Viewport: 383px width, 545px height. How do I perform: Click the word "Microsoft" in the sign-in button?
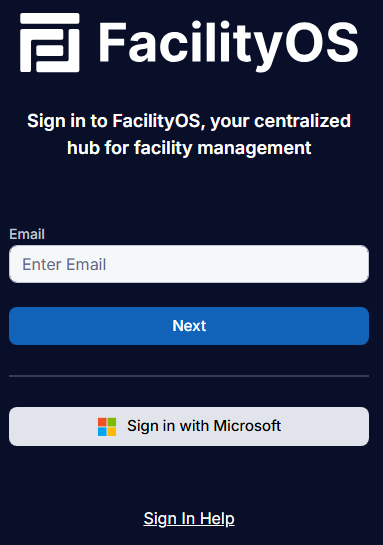click(247, 426)
